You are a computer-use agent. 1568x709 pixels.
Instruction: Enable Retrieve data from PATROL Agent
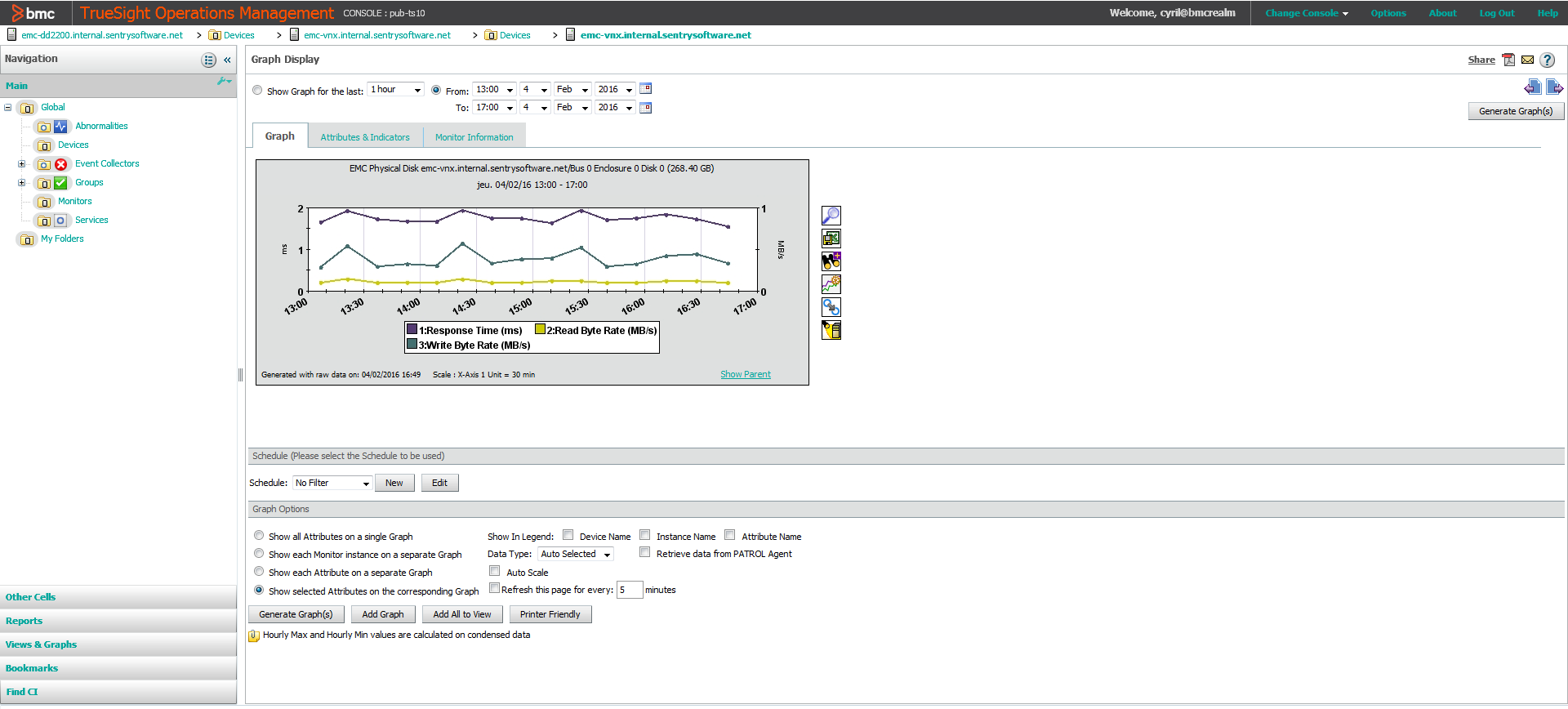pyautogui.click(x=644, y=552)
